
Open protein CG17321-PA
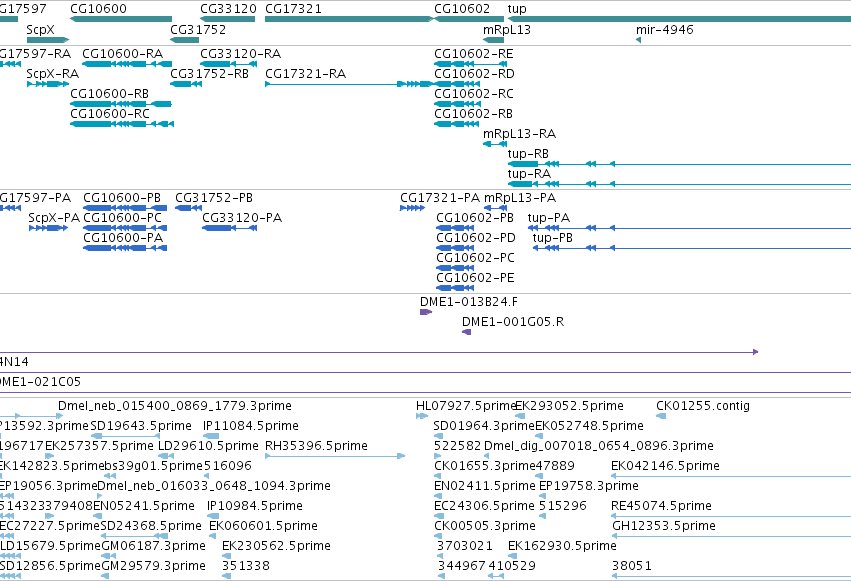click(440, 198)
